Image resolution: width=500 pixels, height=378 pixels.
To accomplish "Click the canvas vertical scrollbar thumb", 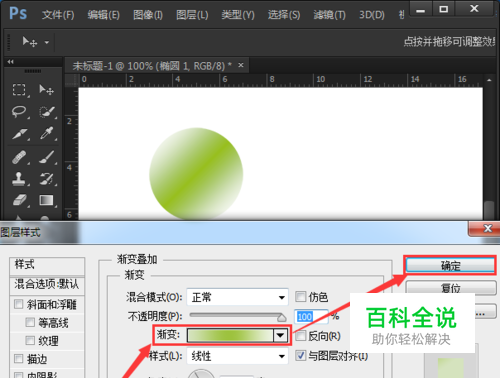I will pyautogui.click(x=489, y=210).
